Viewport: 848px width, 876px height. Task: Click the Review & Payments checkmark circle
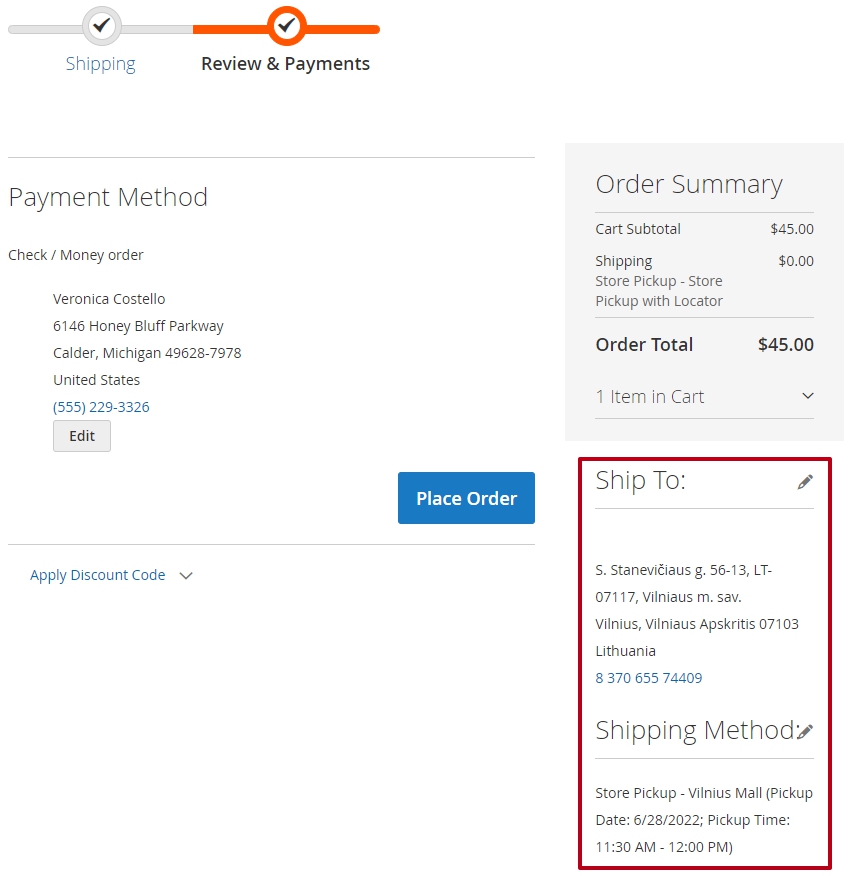287,26
